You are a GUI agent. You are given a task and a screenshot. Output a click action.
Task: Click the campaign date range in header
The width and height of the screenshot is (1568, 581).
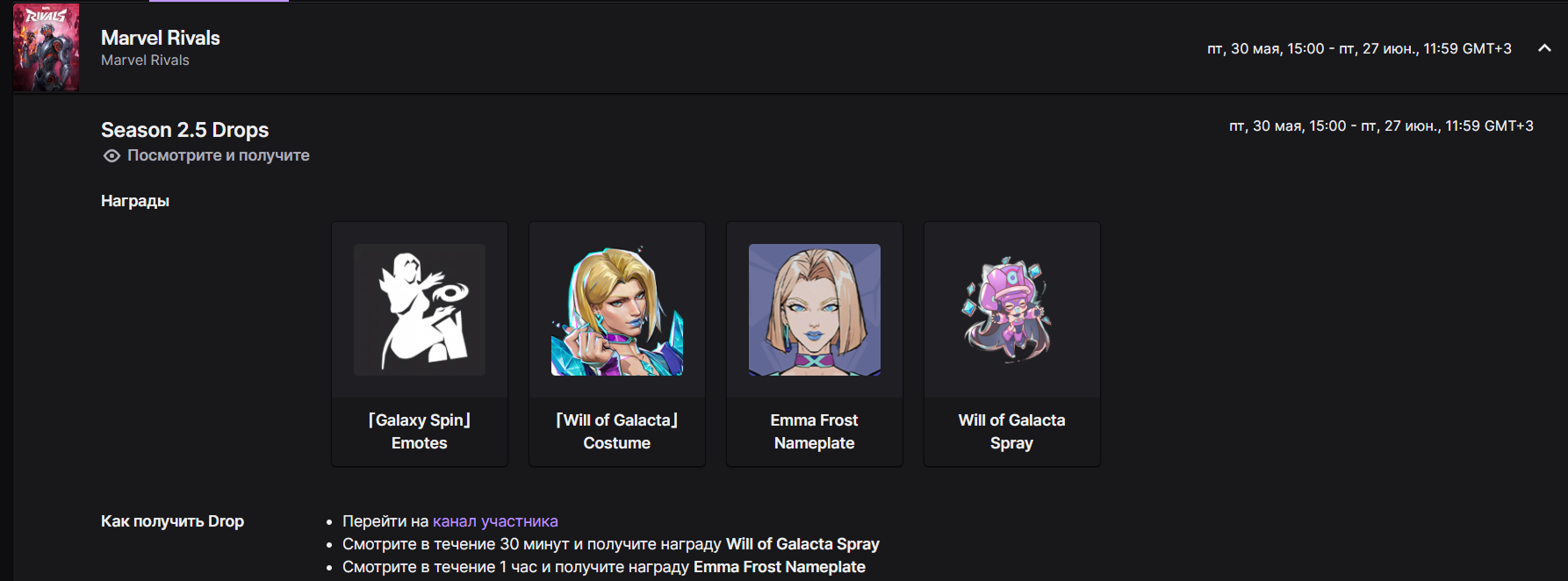point(1359,48)
